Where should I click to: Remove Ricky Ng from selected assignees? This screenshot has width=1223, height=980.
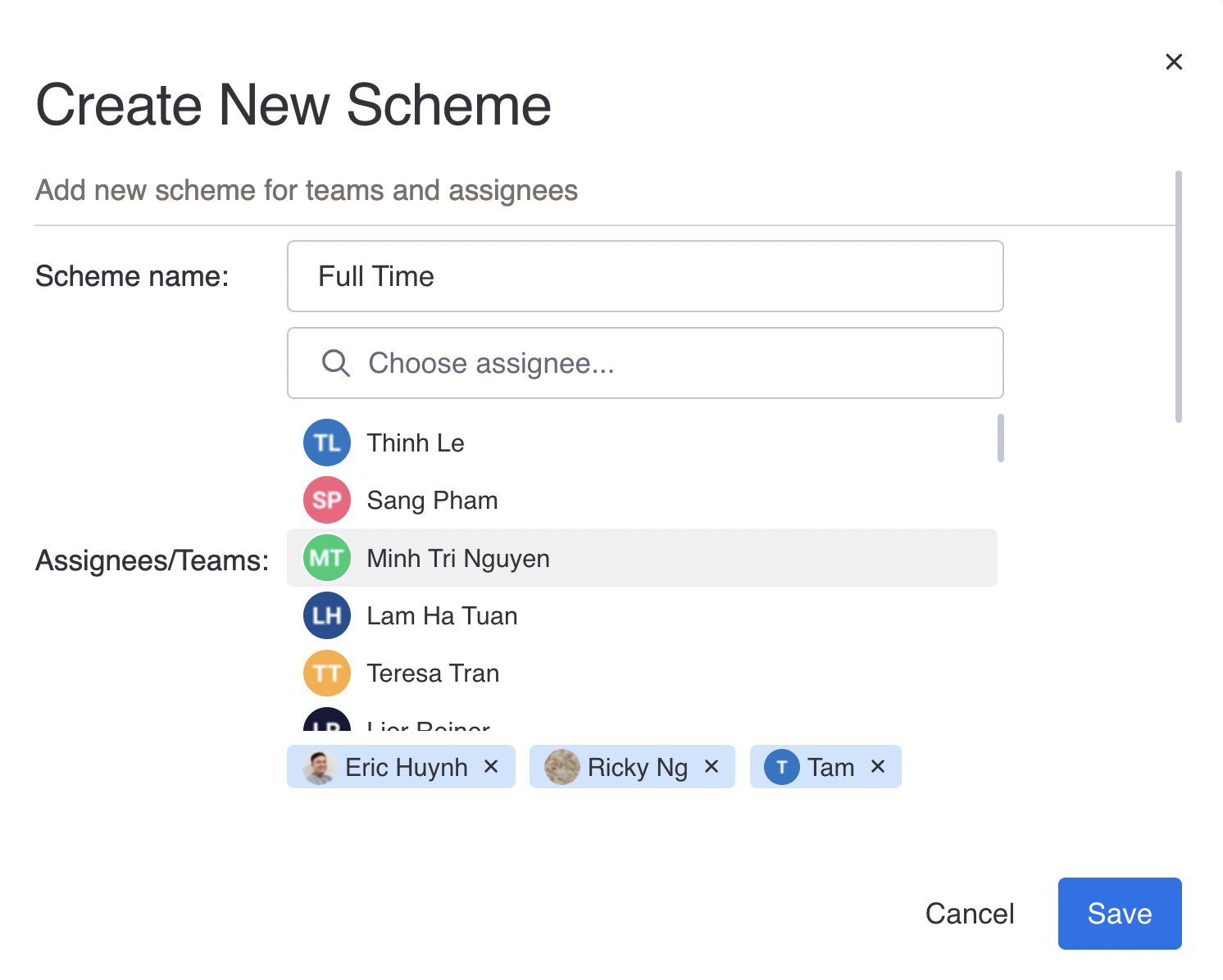pos(711,767)
